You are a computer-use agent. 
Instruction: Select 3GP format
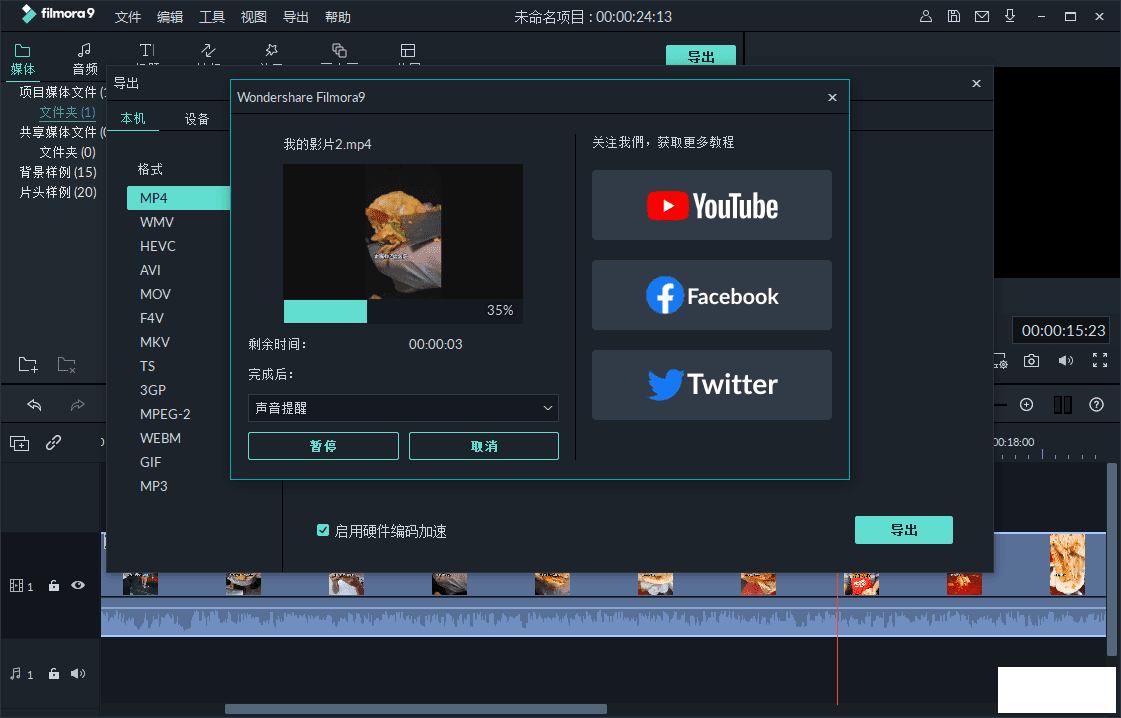(x=153, y=390)
